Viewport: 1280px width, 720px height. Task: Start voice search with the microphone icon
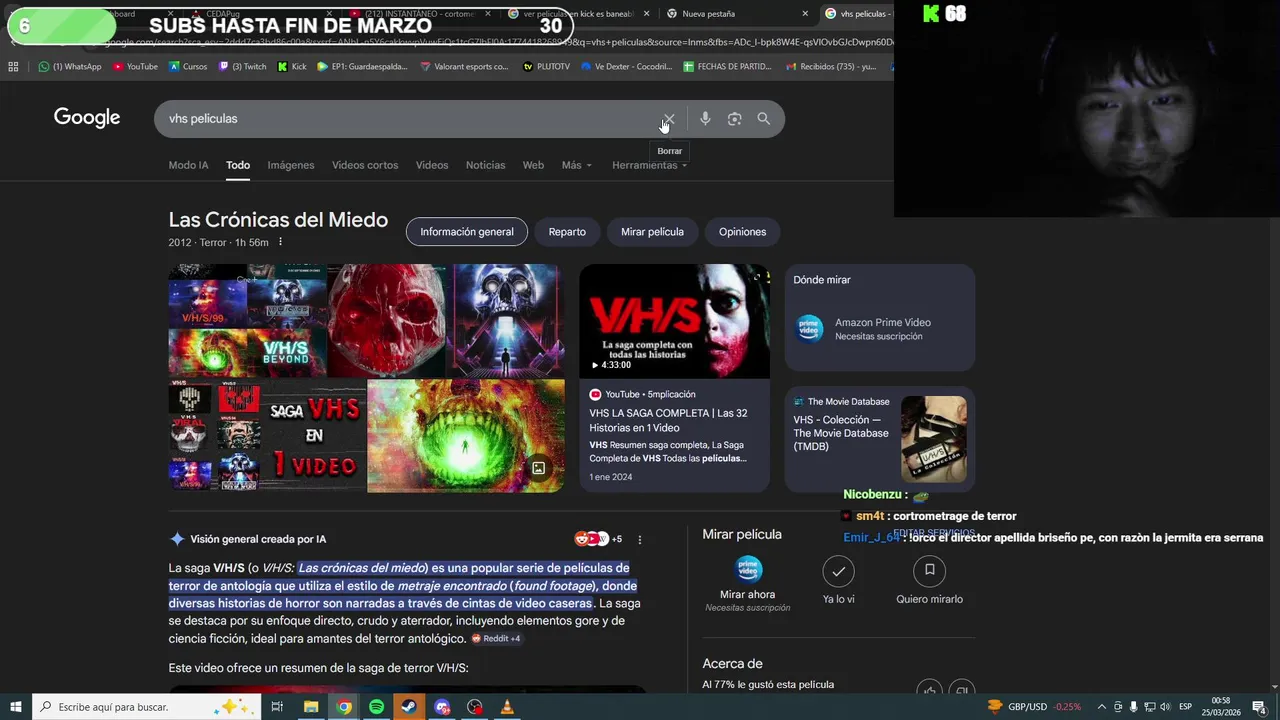coord(705,119)
